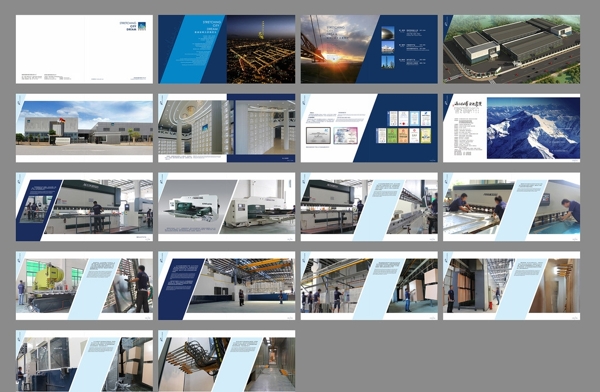This screenshot has height=392, width=600.
Task: Select the certificates page spread
Action: [x=369, y=128]
